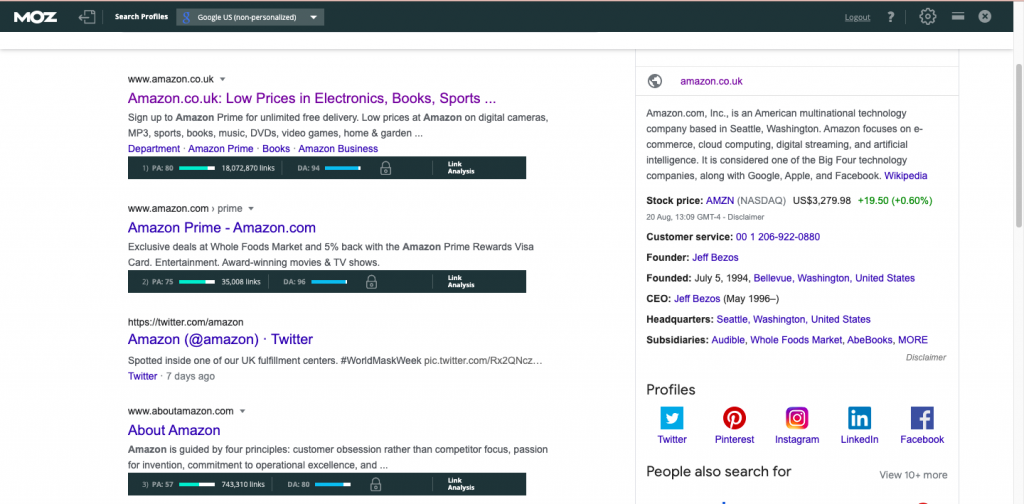Open the Department sitelink

pos(153,148)
